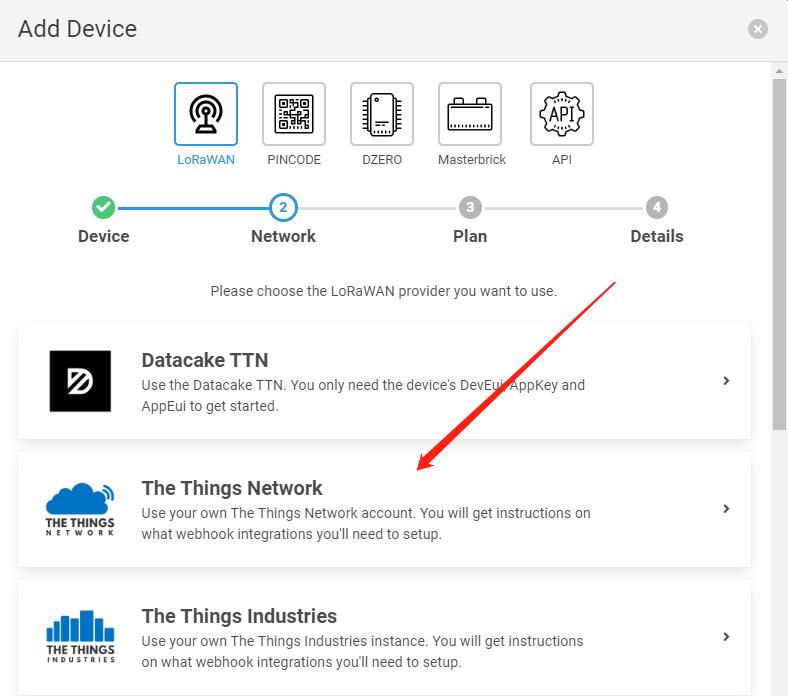Image resolution: width=788 pixels, height=696 pixels.
Task: Choose the Datacake TTN provider title
Action: [x=205, y=360]
